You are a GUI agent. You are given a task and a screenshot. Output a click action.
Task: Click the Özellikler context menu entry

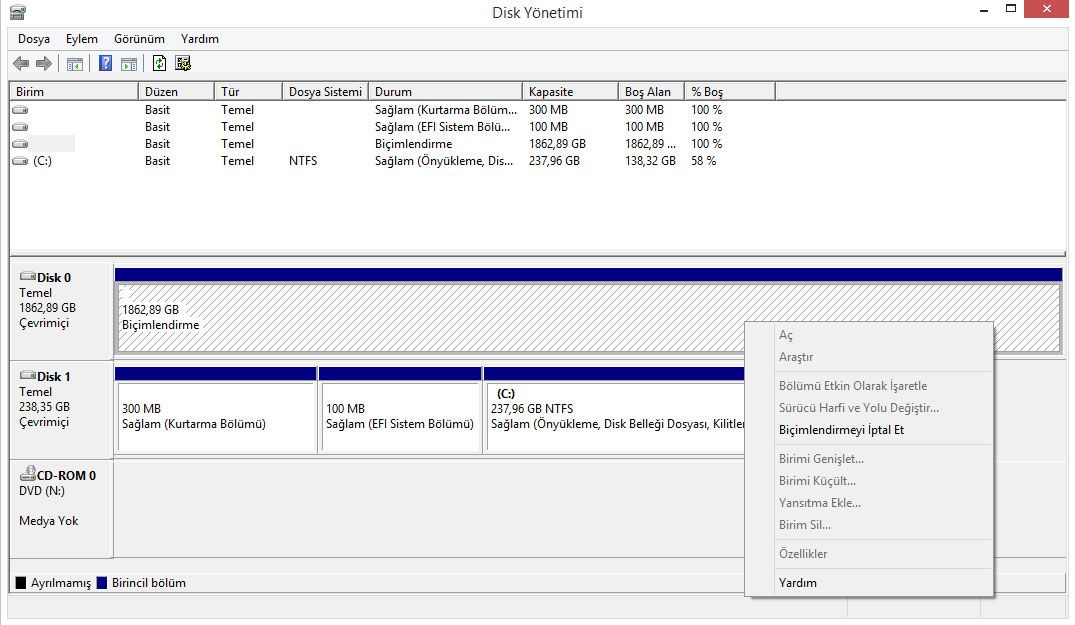pos(803,554)
